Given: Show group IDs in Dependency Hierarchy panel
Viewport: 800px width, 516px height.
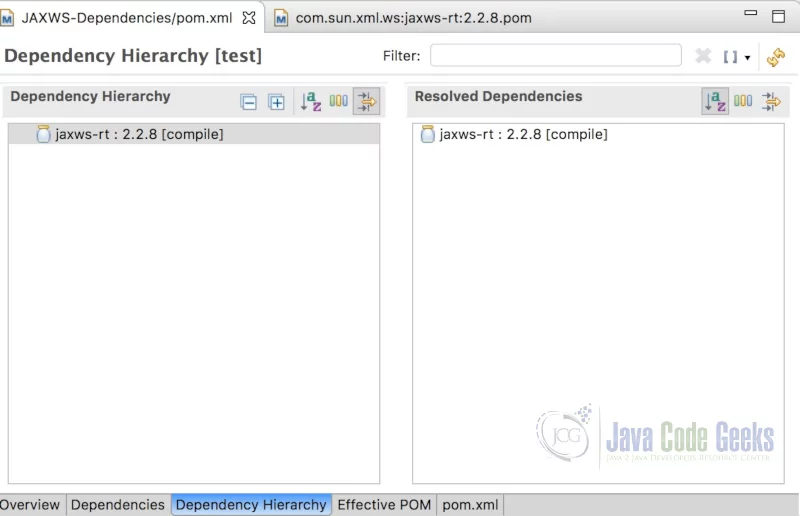Looking at the screenshot, I should pos(339,101).
